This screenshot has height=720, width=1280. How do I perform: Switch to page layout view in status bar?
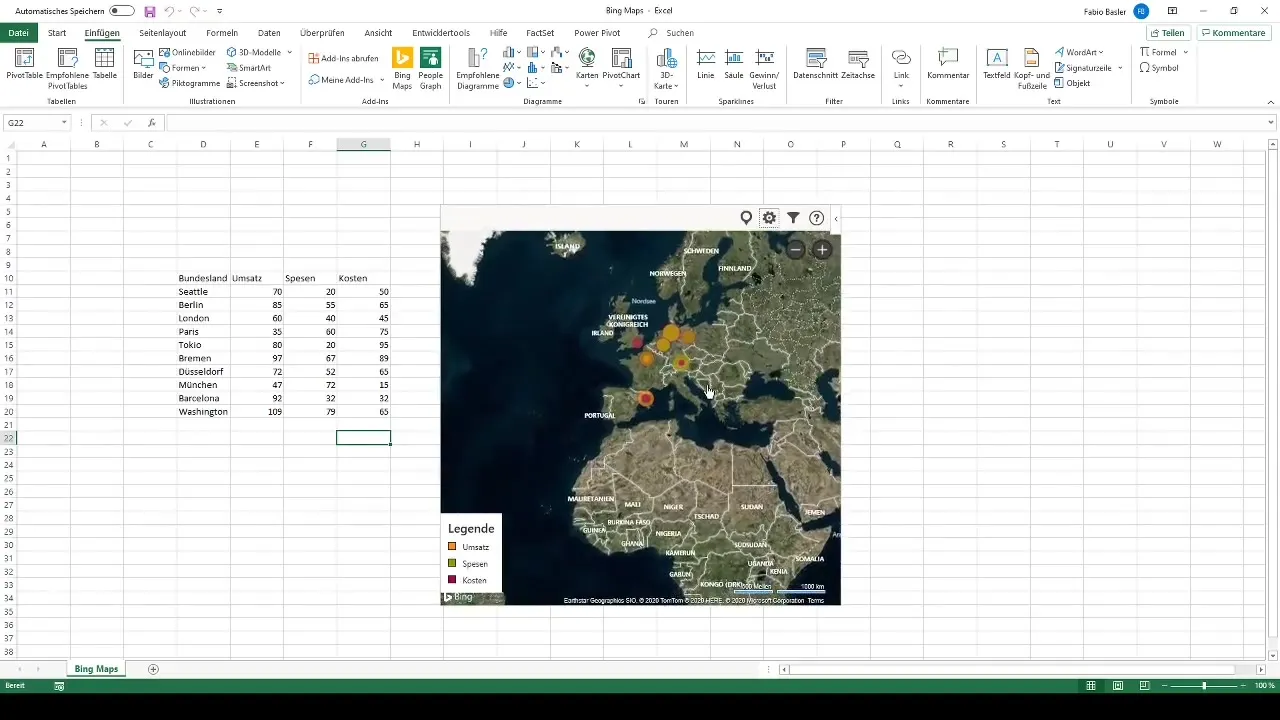[x=1118, y=686]
